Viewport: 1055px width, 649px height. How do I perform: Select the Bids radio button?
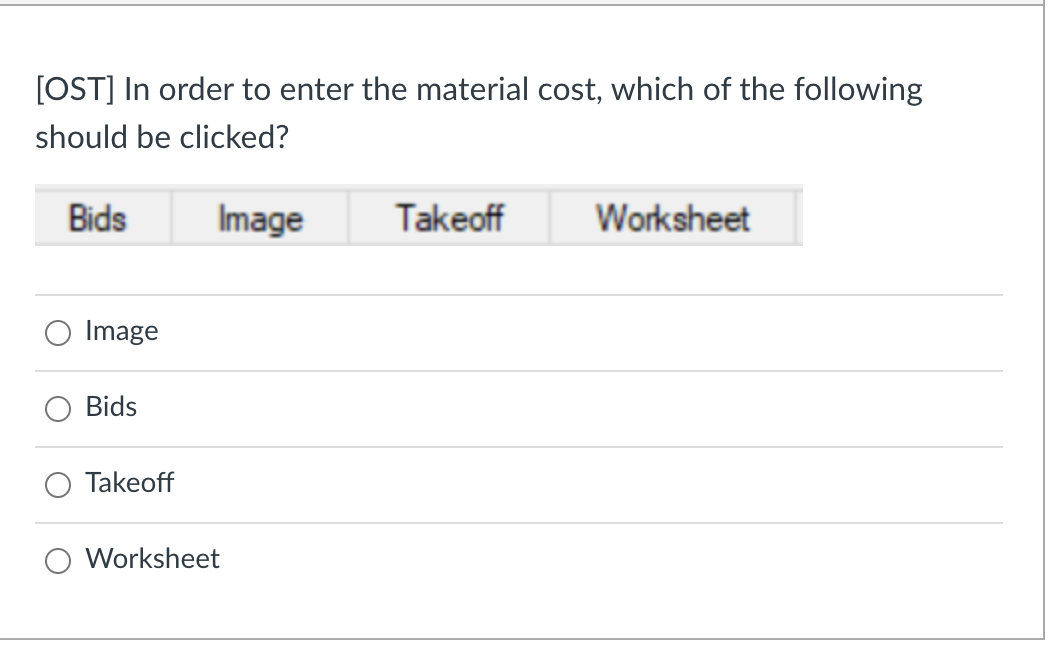tap(56, 408)
